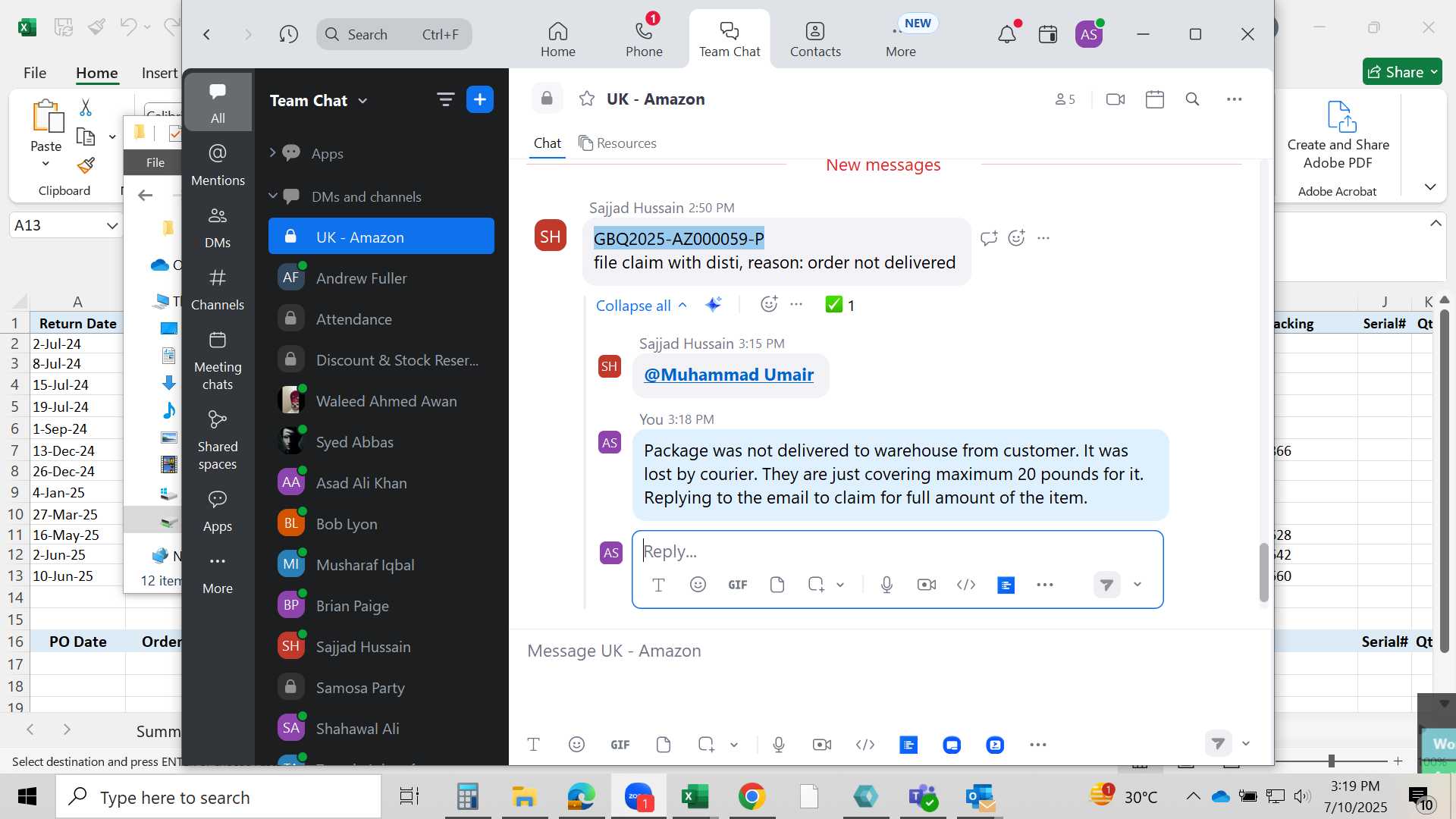Click Excel Share button
The height and width of the screenshot is (819, 1456).
click(x=1402, y=72)
